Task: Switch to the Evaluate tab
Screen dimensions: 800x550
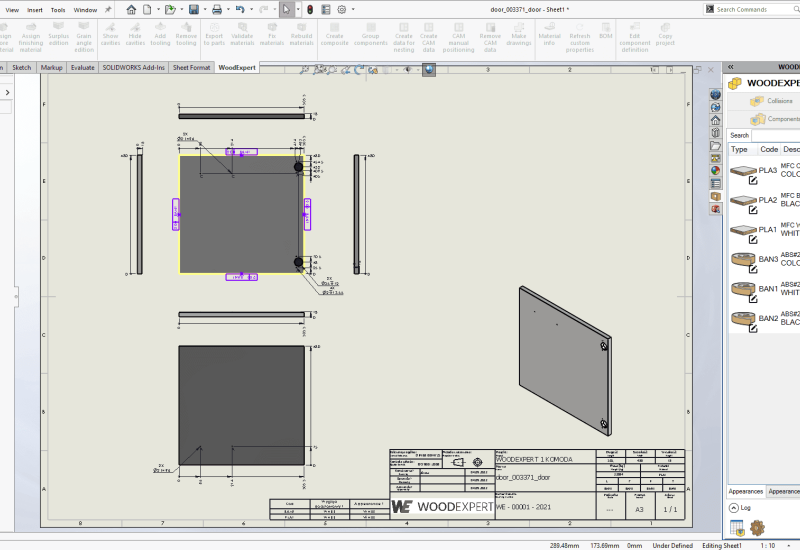Action: coord(83,67)
